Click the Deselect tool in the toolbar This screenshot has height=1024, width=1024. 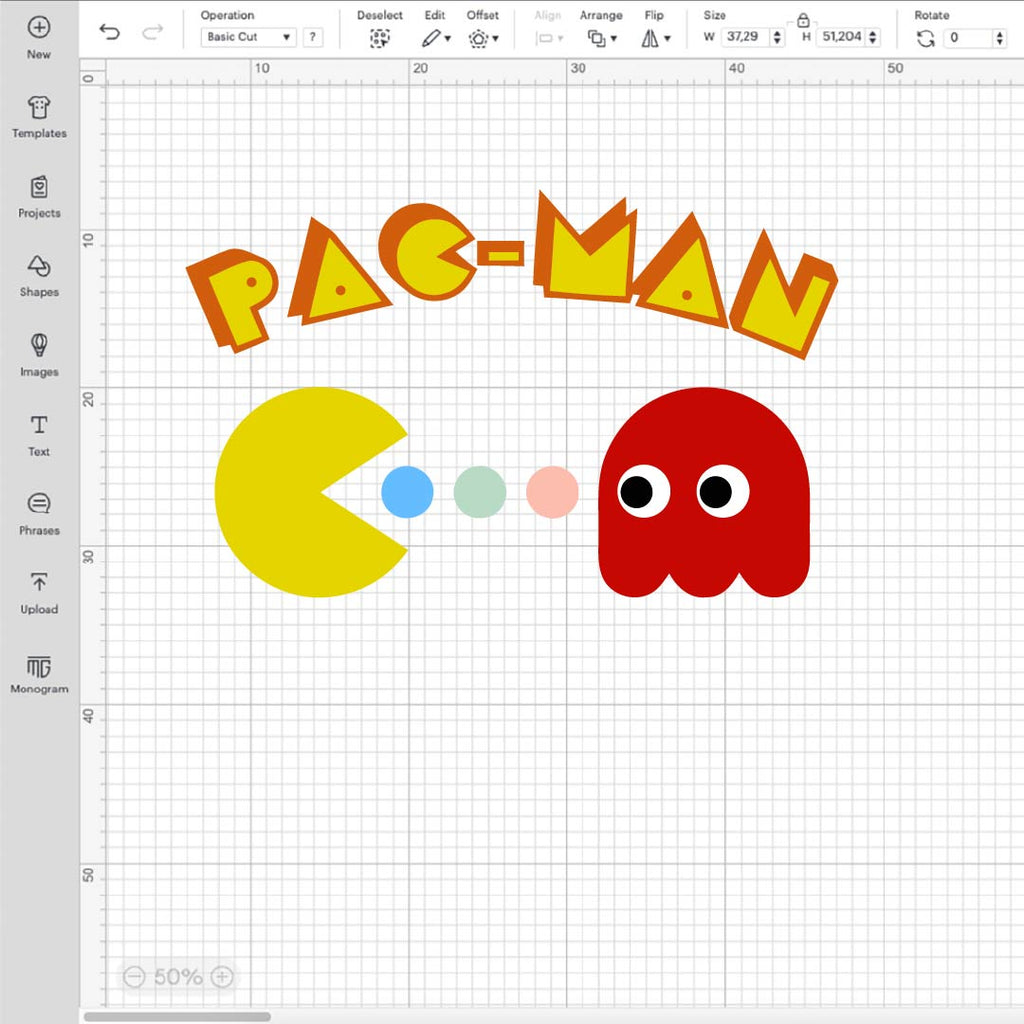[380, 36]
